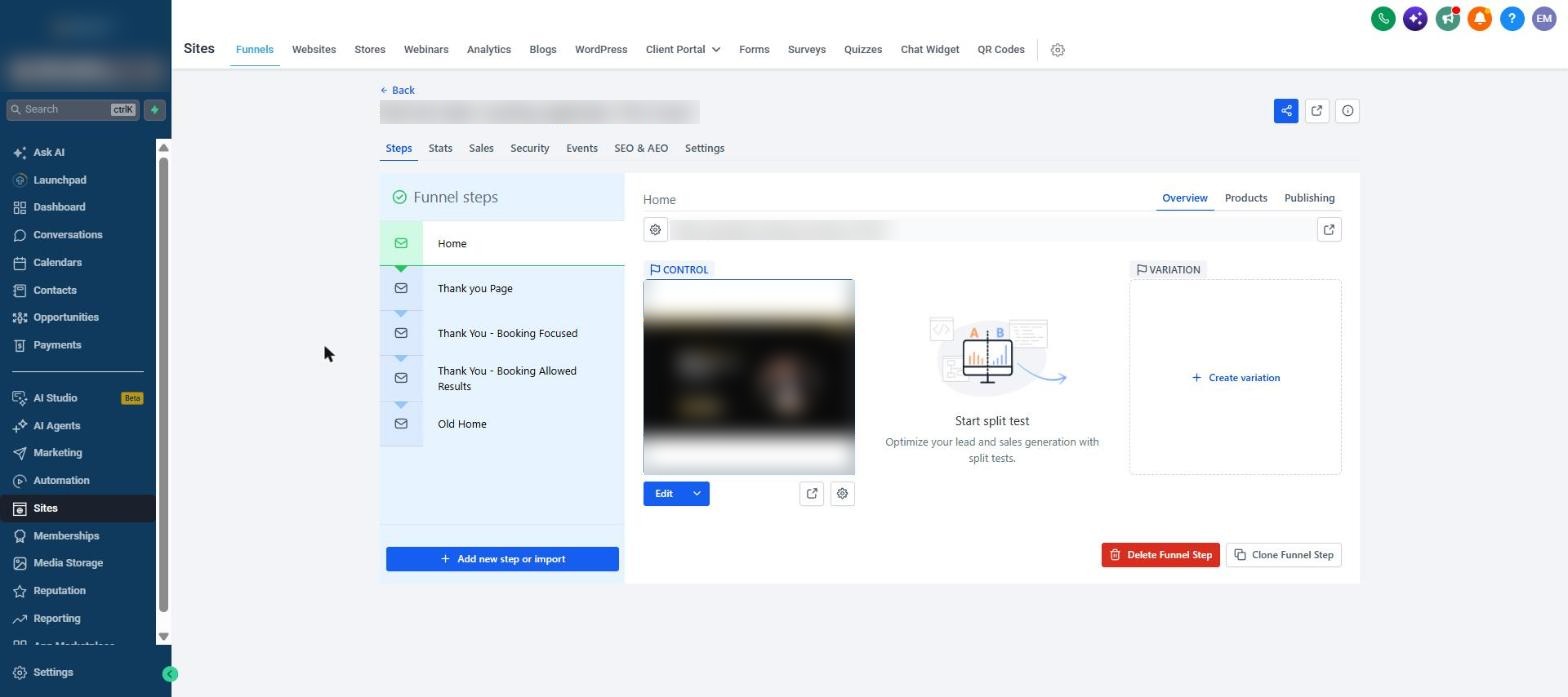This screenshot has width=1568, height=697.
Task: Open Settings at sidebar bottom
Action: click(53, 673)
